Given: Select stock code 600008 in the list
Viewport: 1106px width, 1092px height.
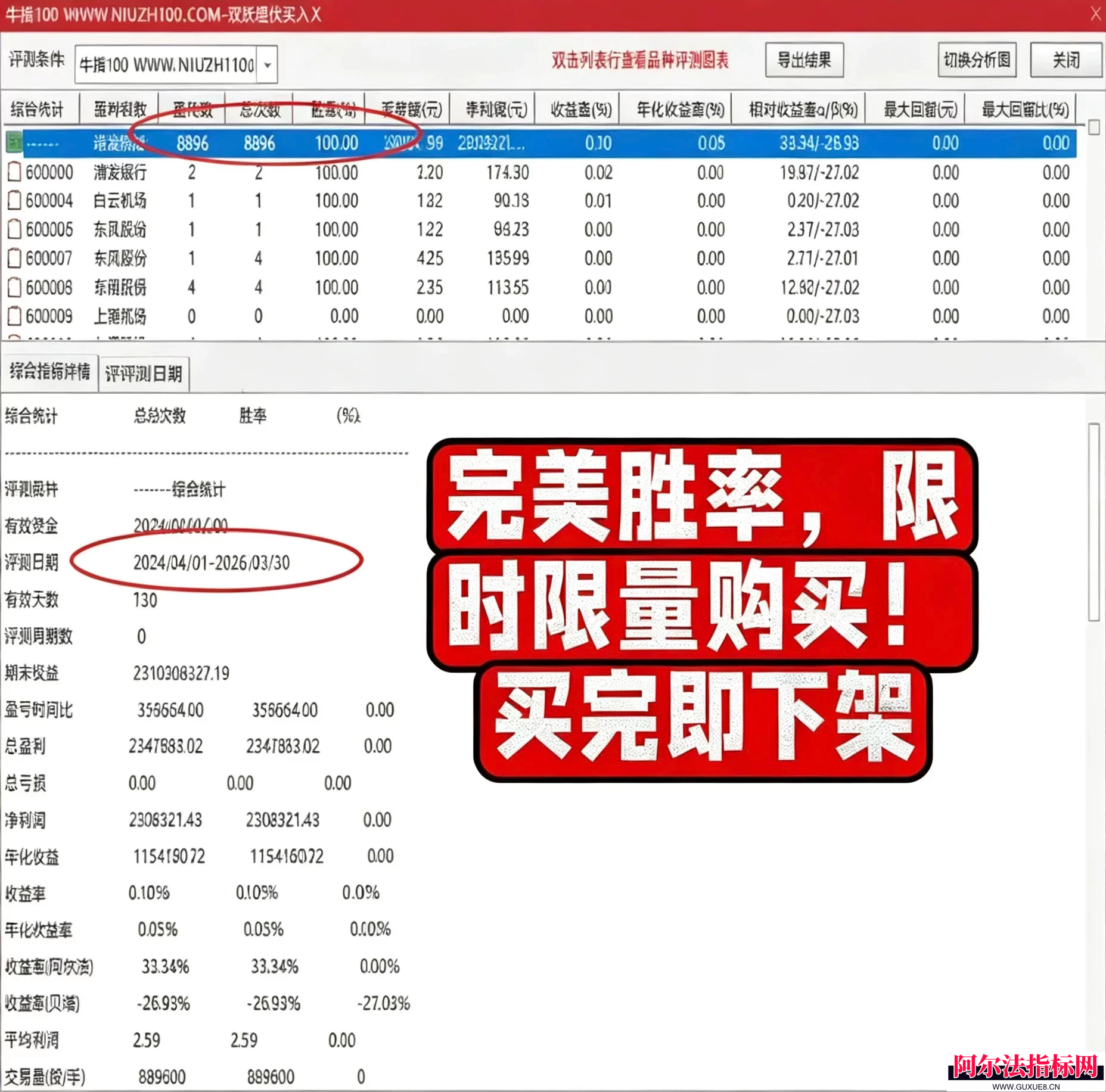Looking at the screenshot, I should (49, 287).
